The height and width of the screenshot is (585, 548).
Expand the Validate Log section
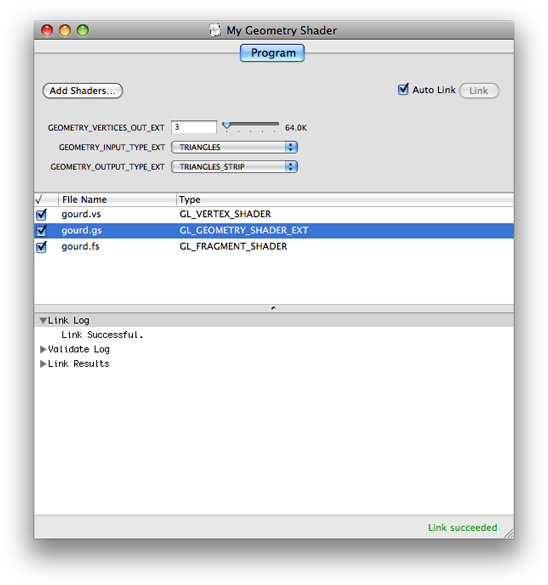[x=43, y=349]
